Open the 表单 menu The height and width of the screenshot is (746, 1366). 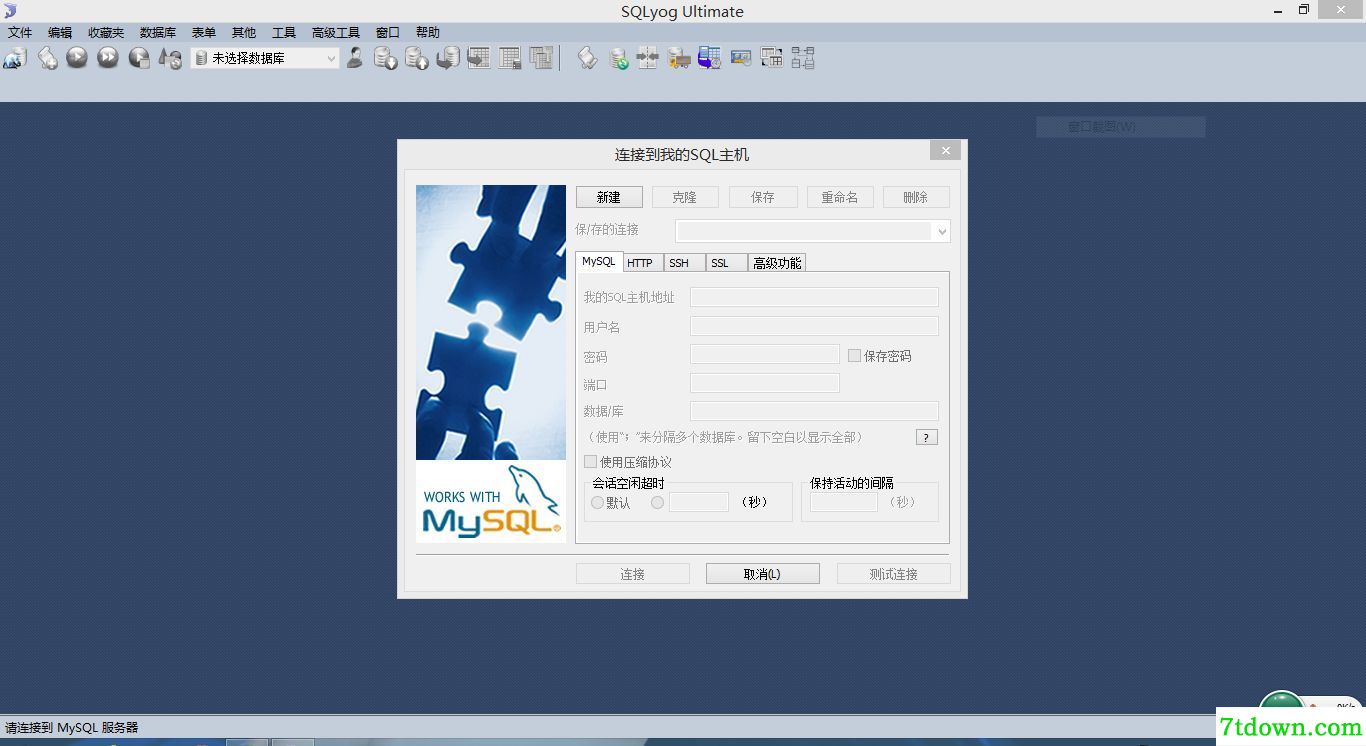click(204, 33)
